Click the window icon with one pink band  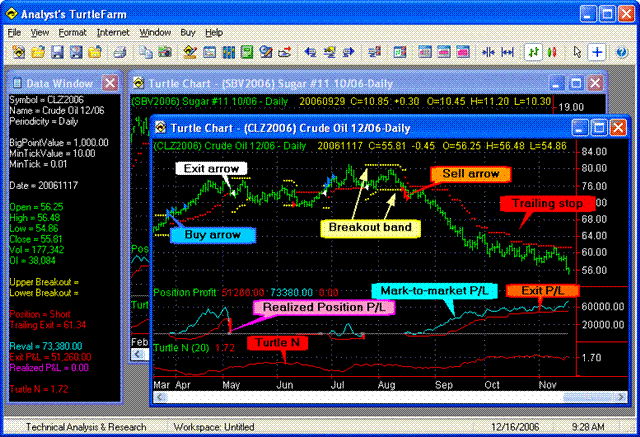444,52
